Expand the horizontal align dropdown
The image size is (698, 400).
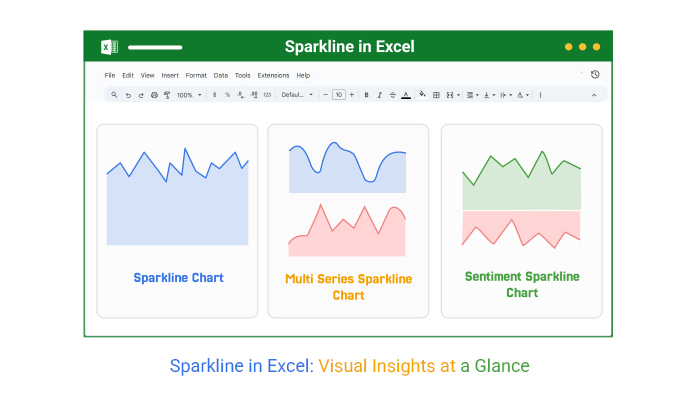pyautogui.click(x=471, y=95)
